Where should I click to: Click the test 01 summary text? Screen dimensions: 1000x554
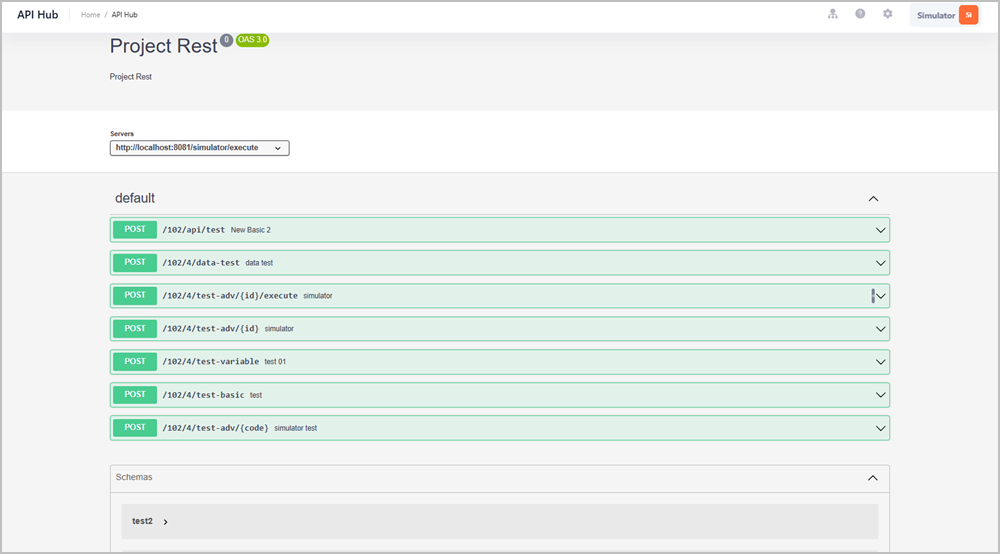[275, 361]
